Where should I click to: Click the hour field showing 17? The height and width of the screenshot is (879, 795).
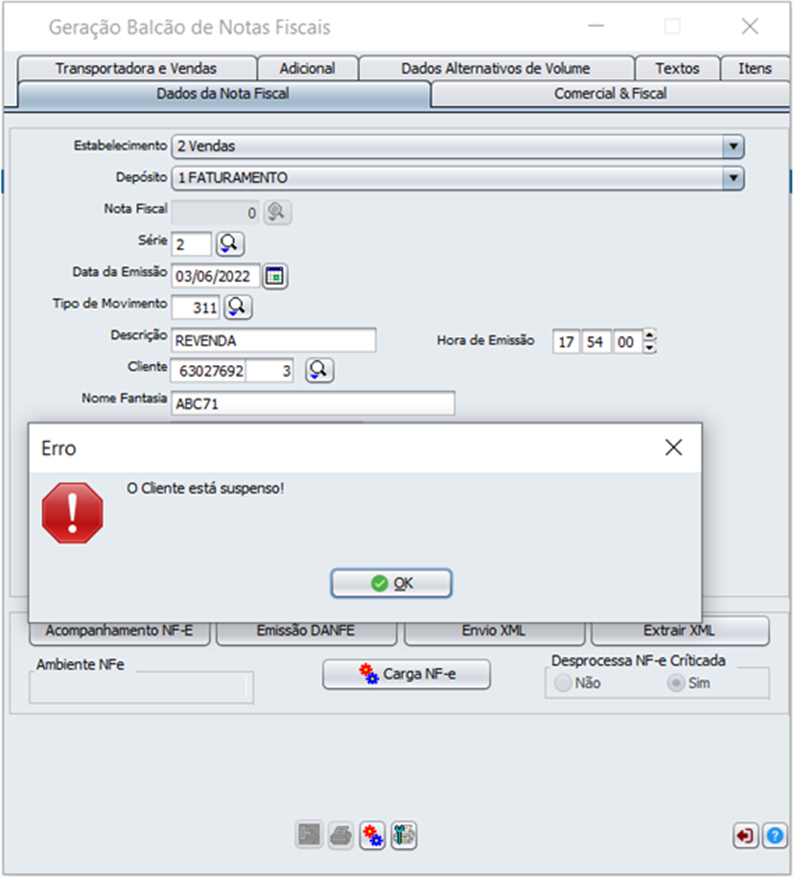coord(566,341)
